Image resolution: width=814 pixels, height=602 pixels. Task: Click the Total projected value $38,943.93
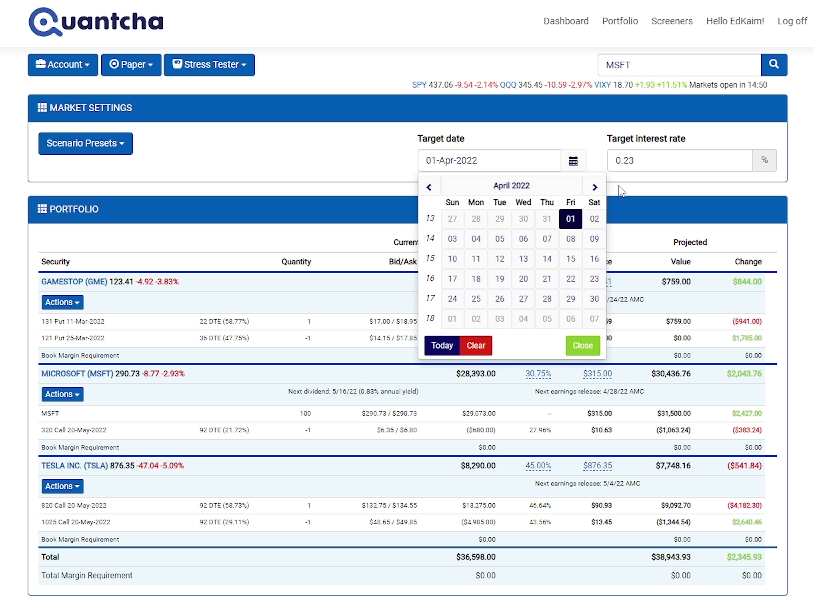click(x=671, y=557)
